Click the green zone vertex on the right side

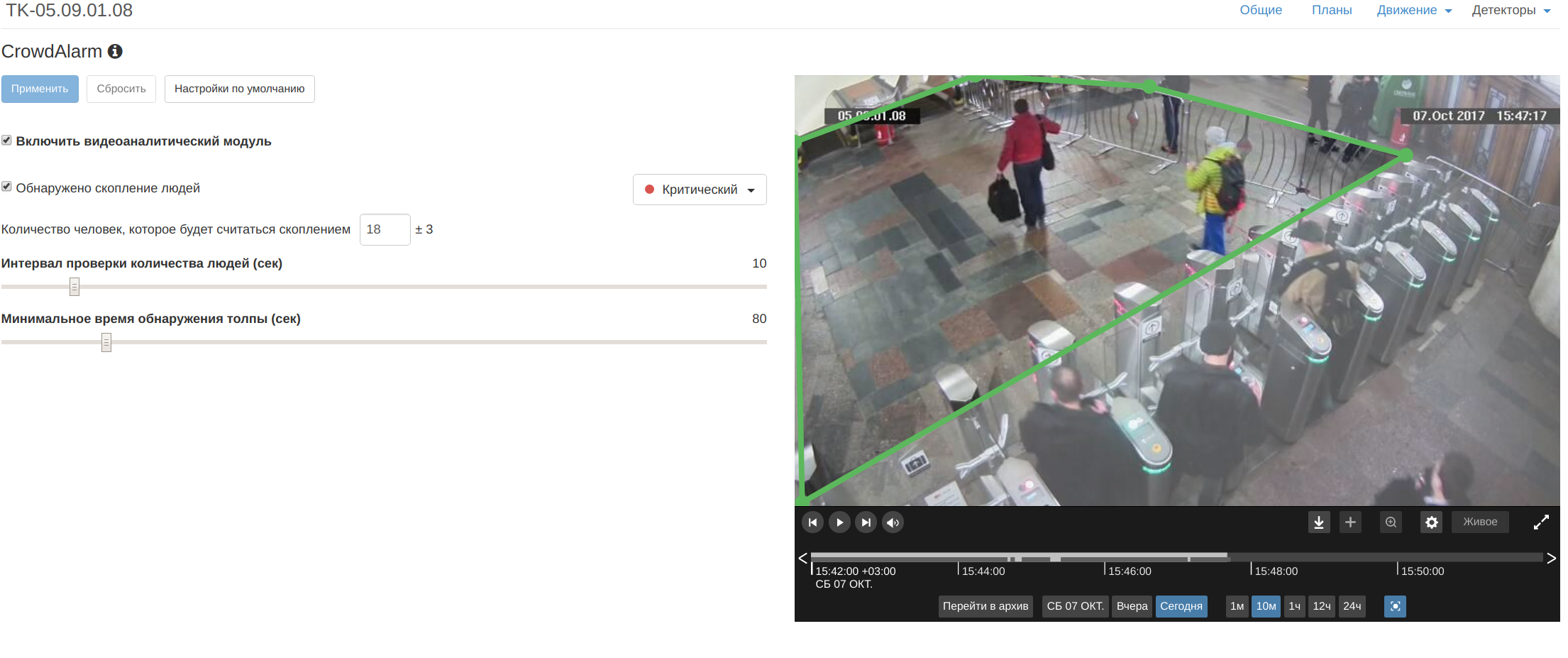click(1406, 155)
